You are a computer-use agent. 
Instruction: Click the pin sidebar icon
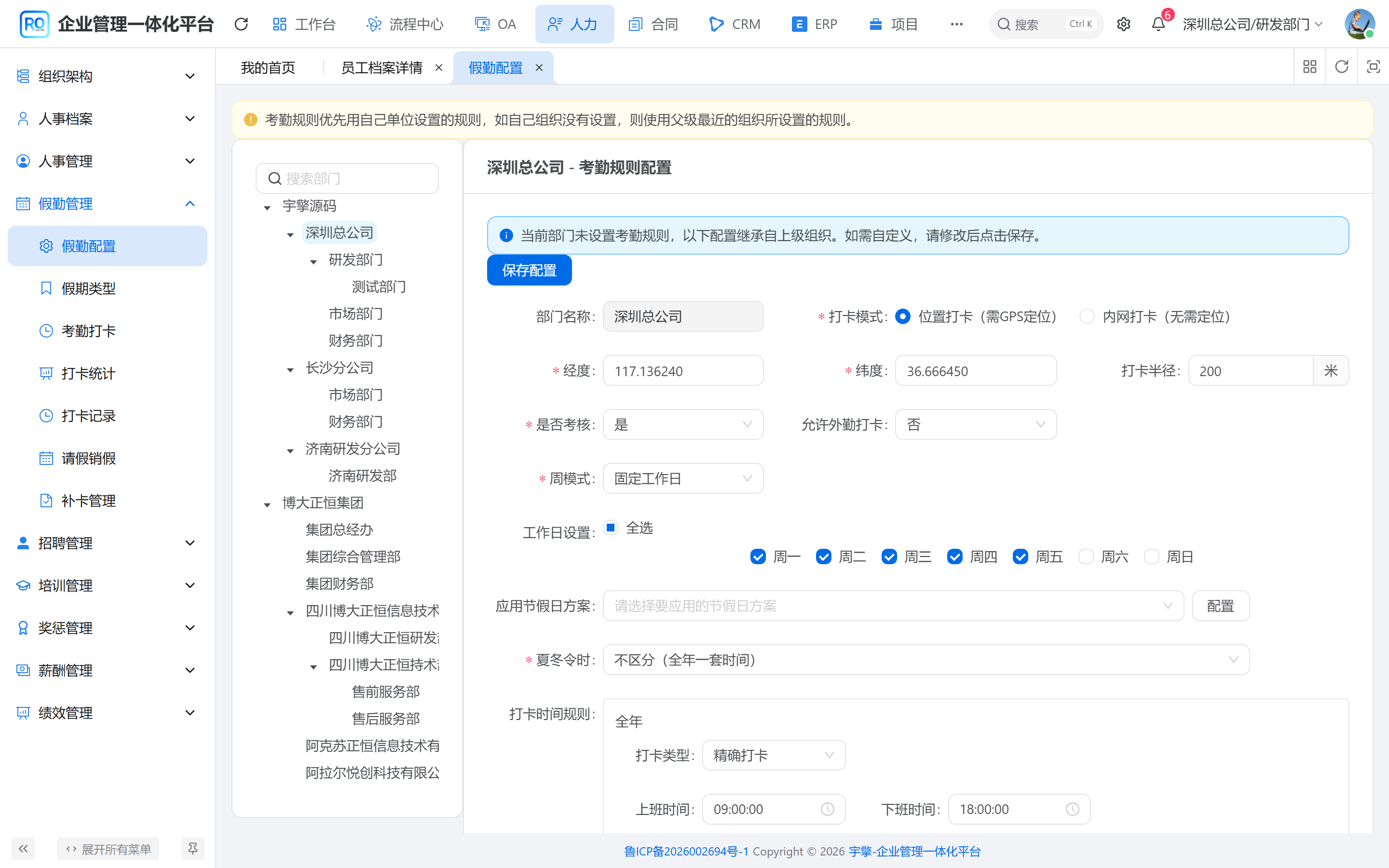coord(193,849)
